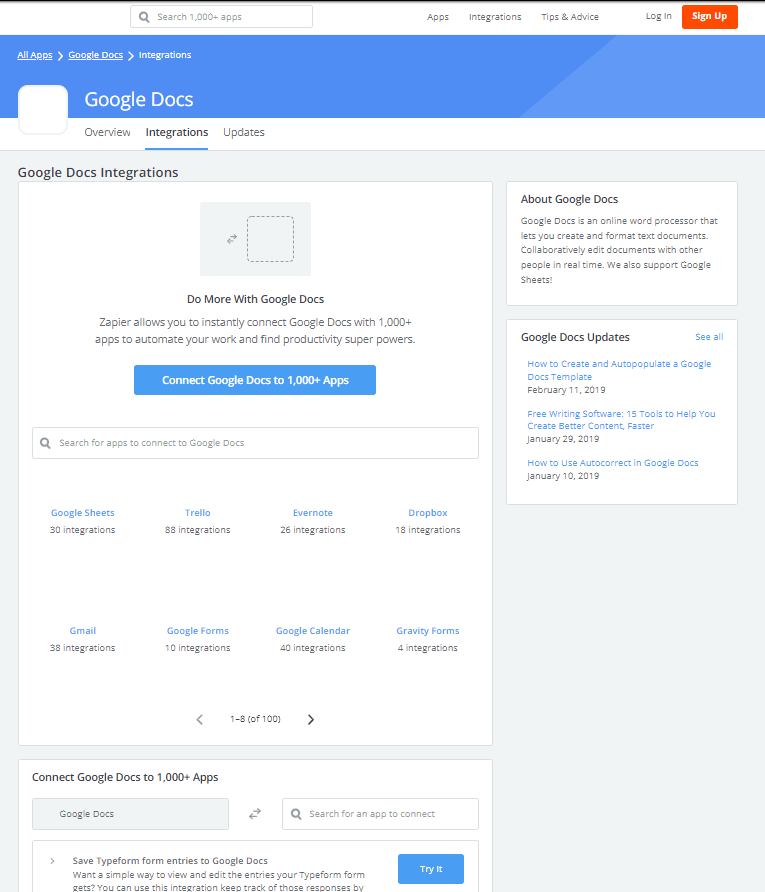Open the Updates tab
Screen dimensions: 765x892
click(x=244, y=132)
